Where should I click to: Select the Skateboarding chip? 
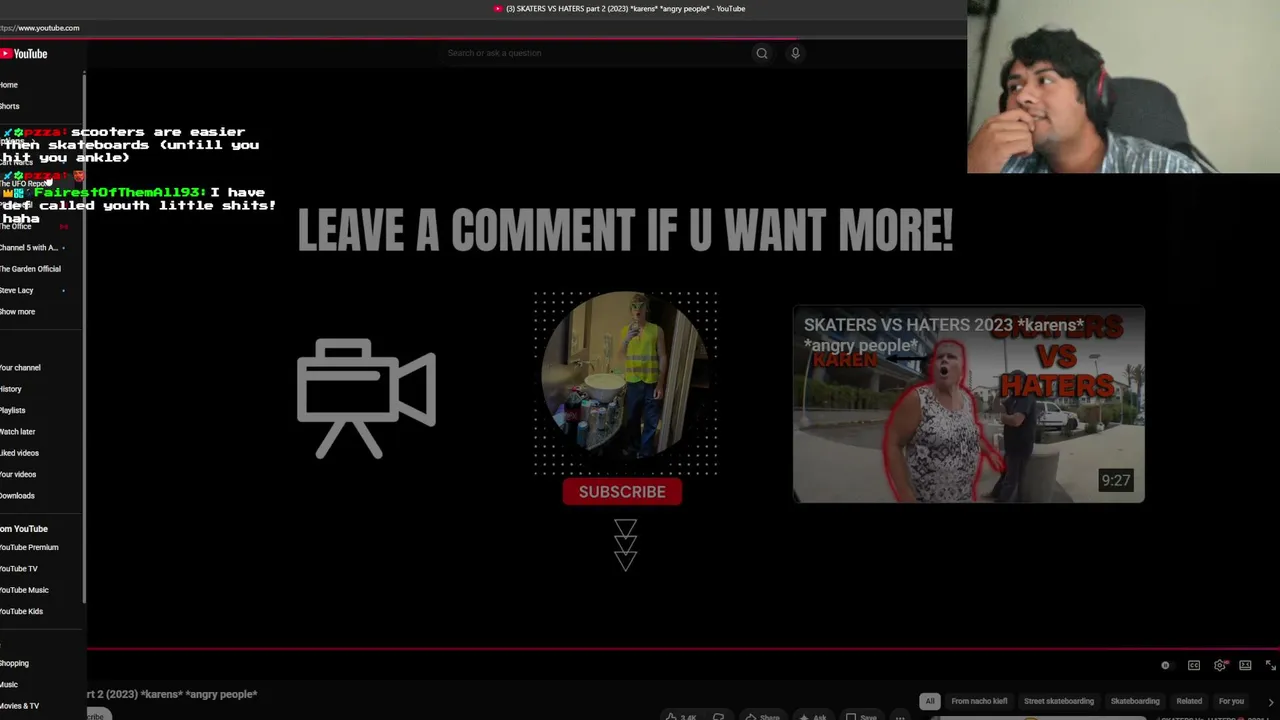[x=1135, y=701]
